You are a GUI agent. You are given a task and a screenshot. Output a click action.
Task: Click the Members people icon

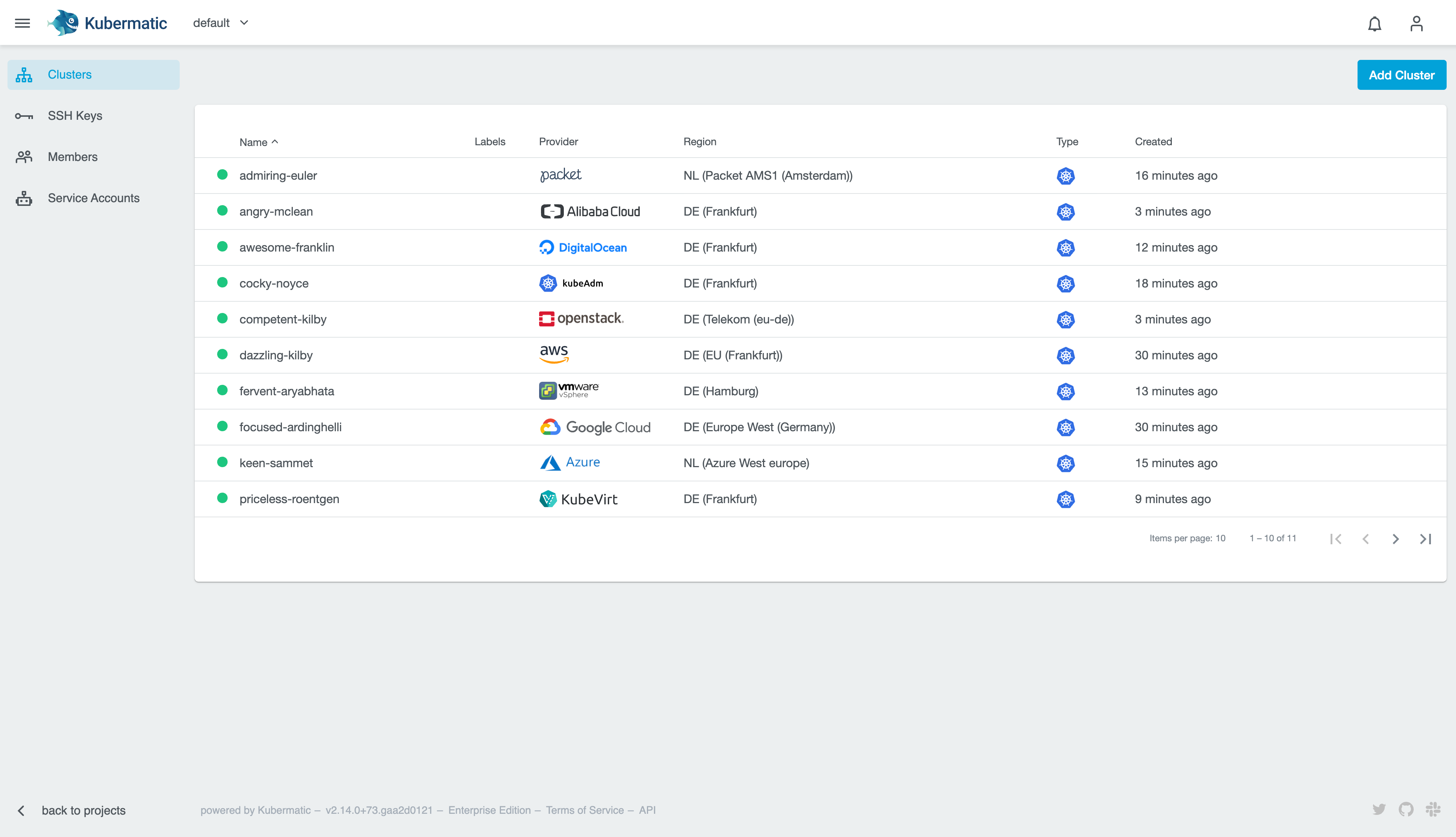[24, 157]
